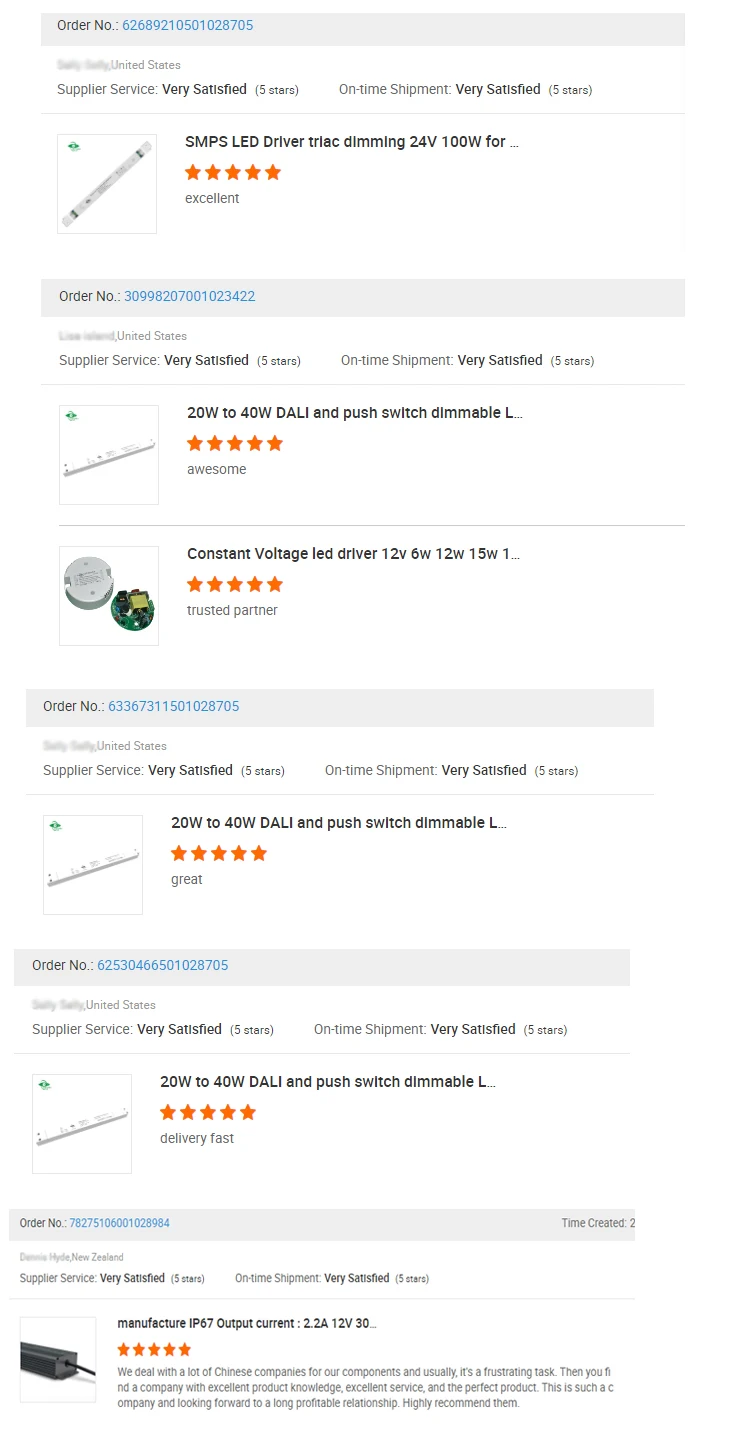Click star rating above "trusted partner" review

(x=235, y=584)
